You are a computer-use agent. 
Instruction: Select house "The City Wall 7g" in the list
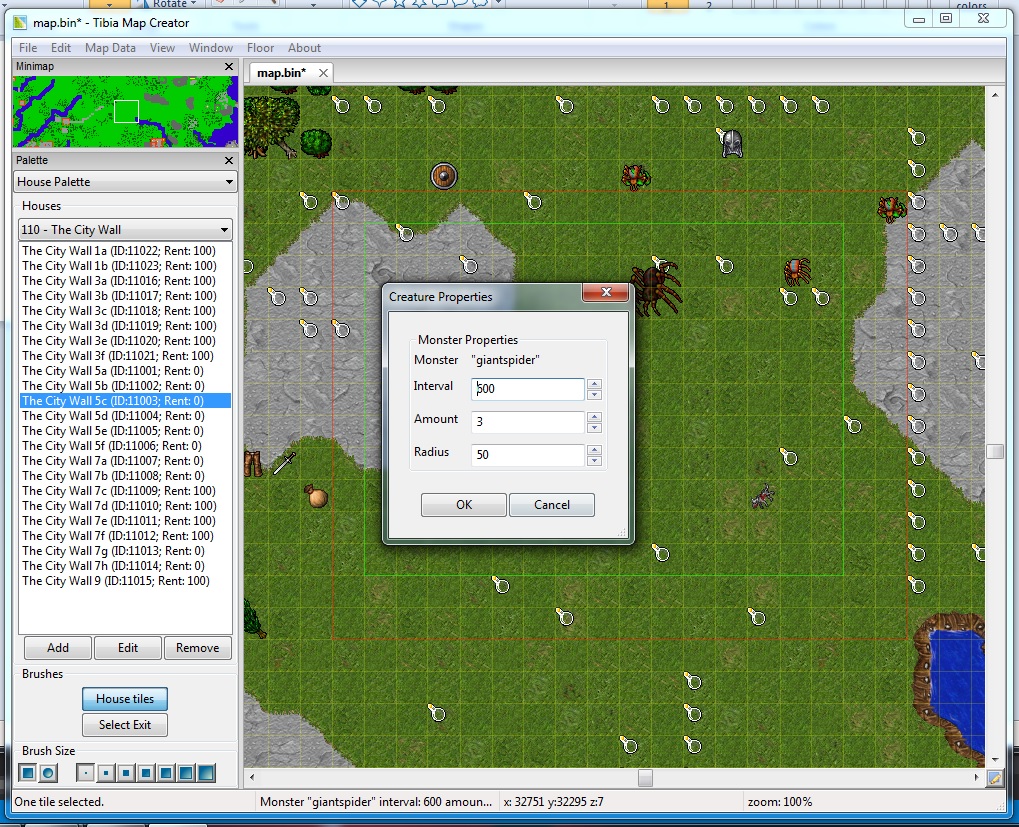[x=125, y=551]
